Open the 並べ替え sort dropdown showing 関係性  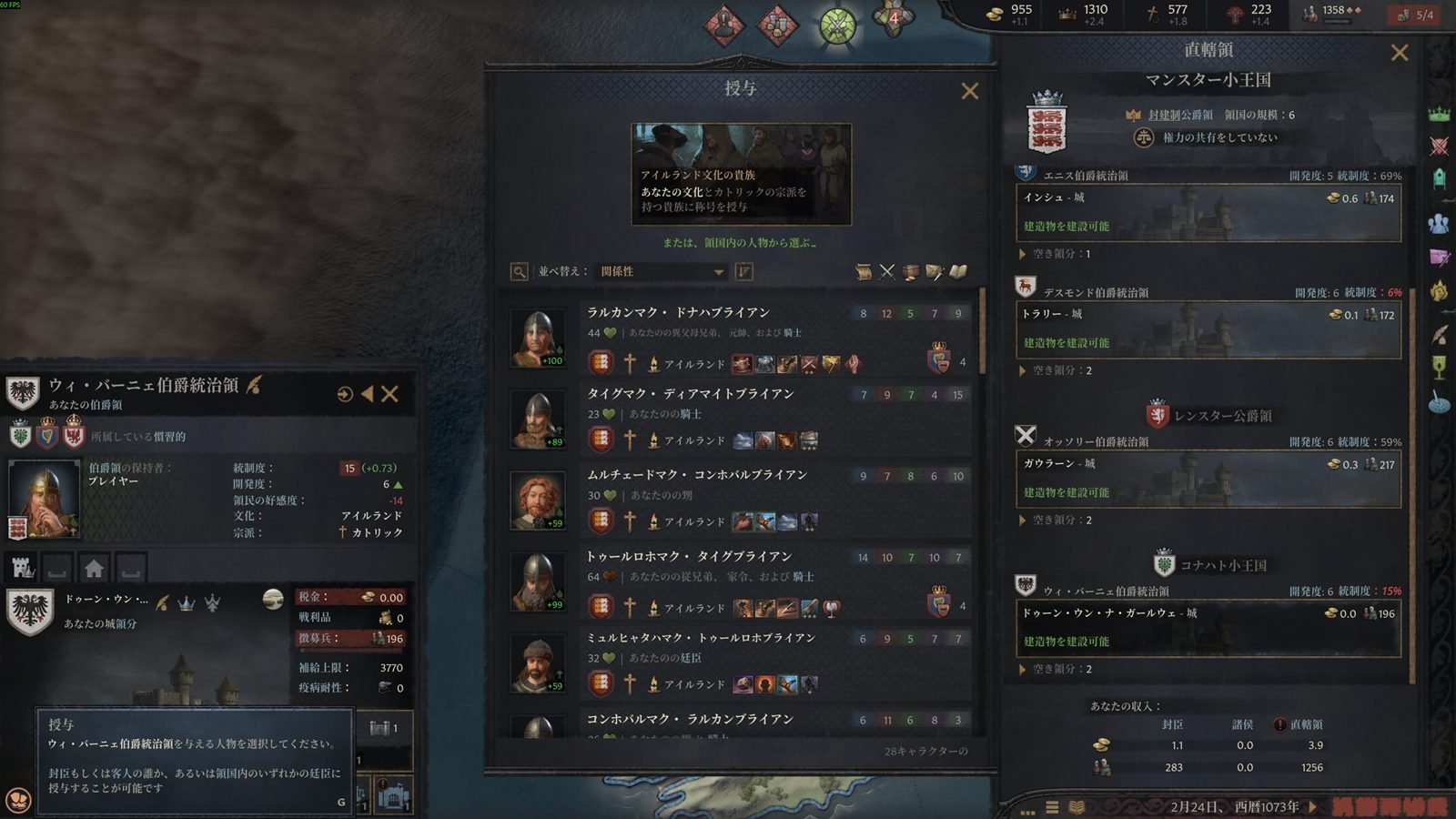(x=661, y=271)
